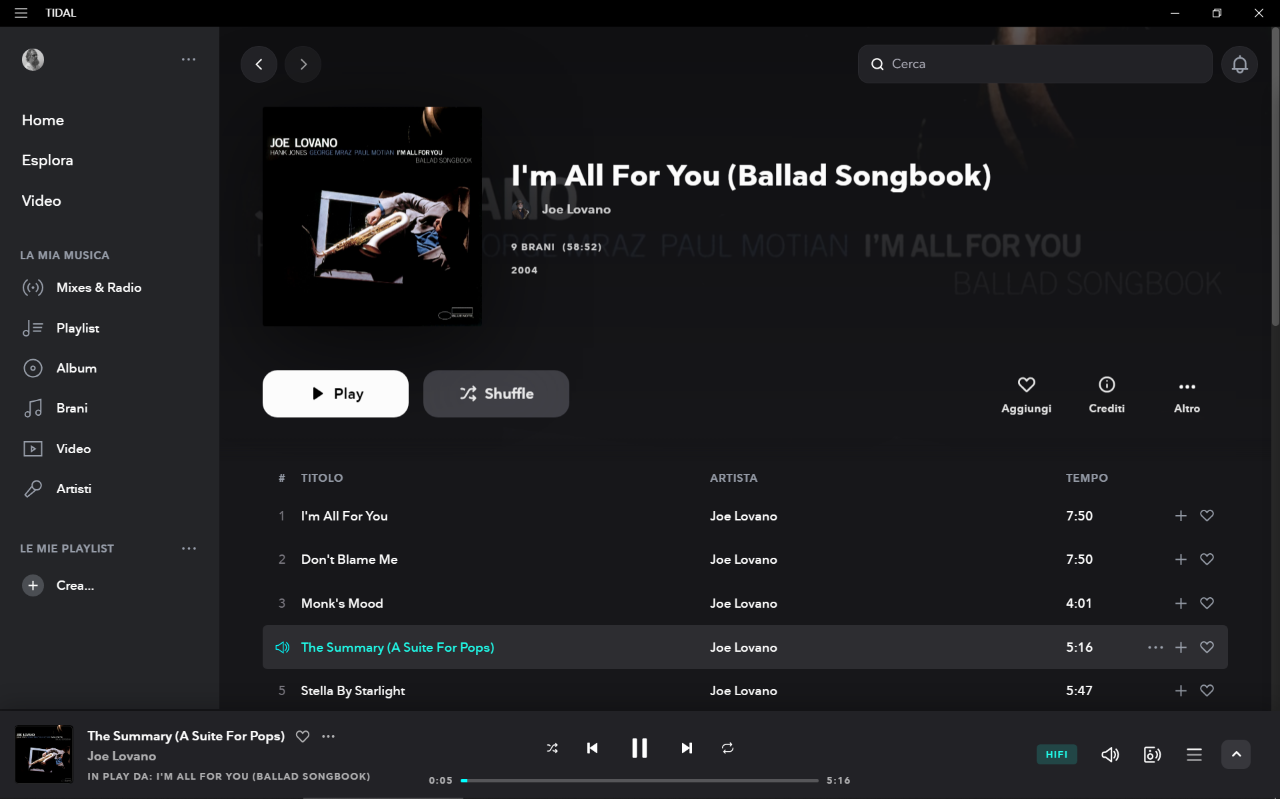1280x799 pixels.
Task: Click the Cerca search field
Action: coord(1035,64)
